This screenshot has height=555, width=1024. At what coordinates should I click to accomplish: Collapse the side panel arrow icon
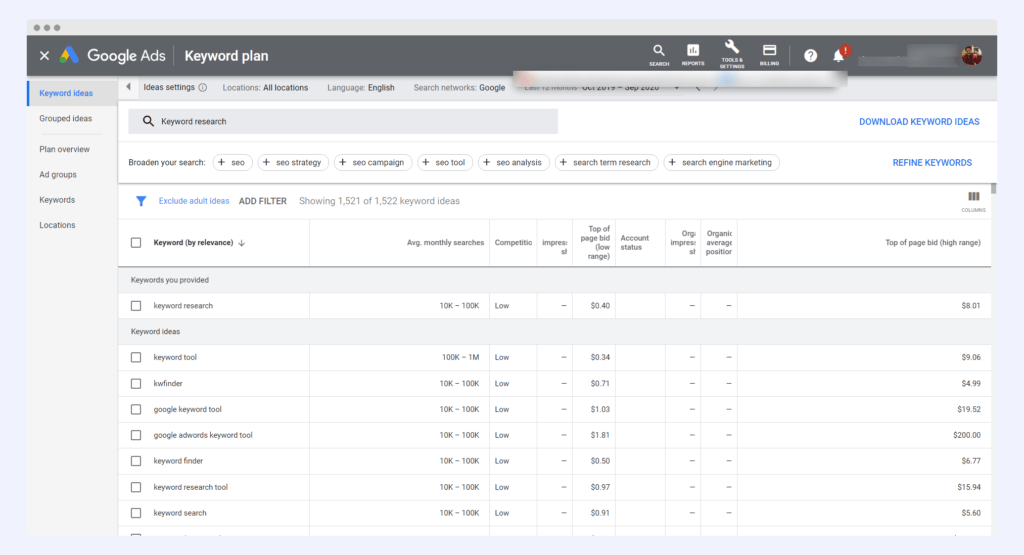pos(128,87)
